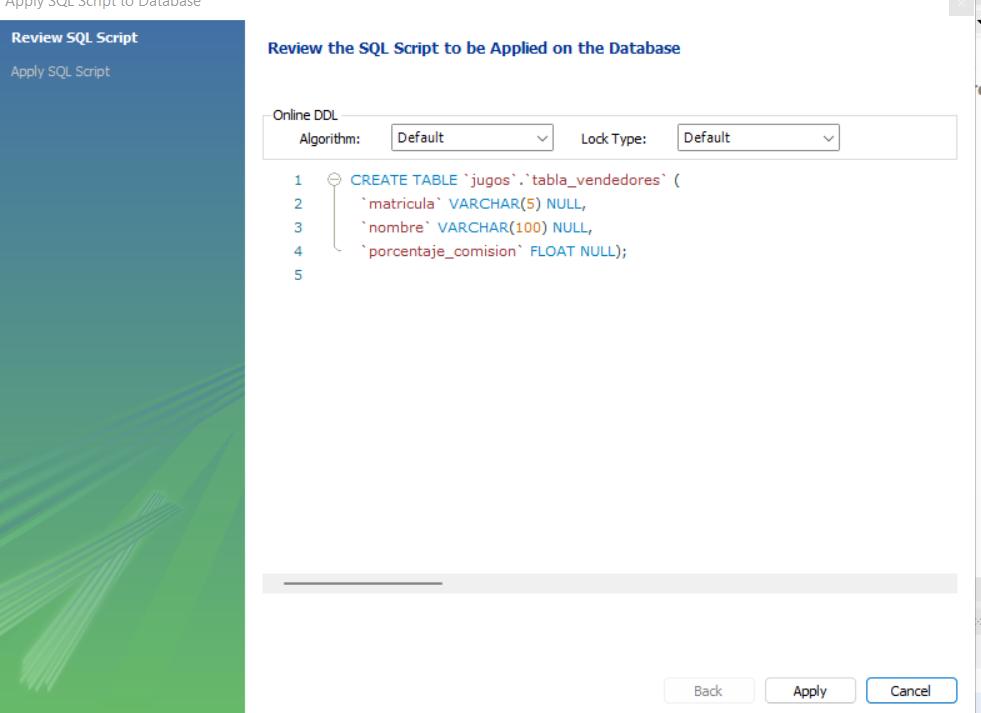Screen dimensions: 981x713
Task: Click line number 1 in gutter
Action: 298,180
